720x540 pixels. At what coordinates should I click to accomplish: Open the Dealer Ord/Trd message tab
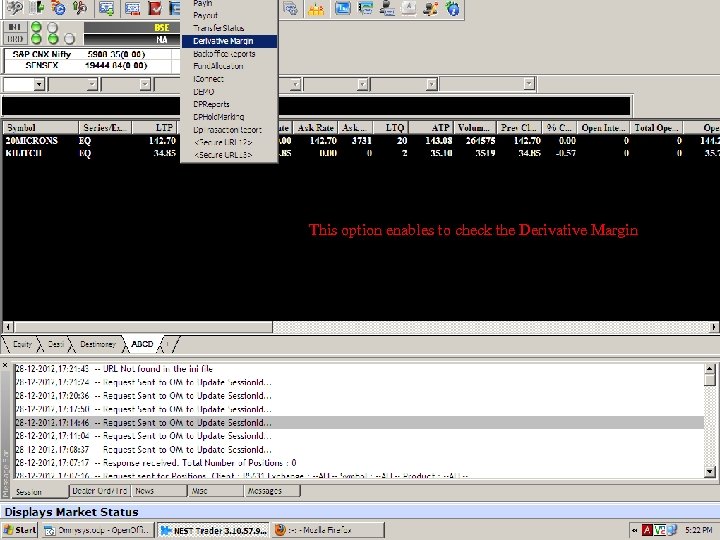[100, 491]
